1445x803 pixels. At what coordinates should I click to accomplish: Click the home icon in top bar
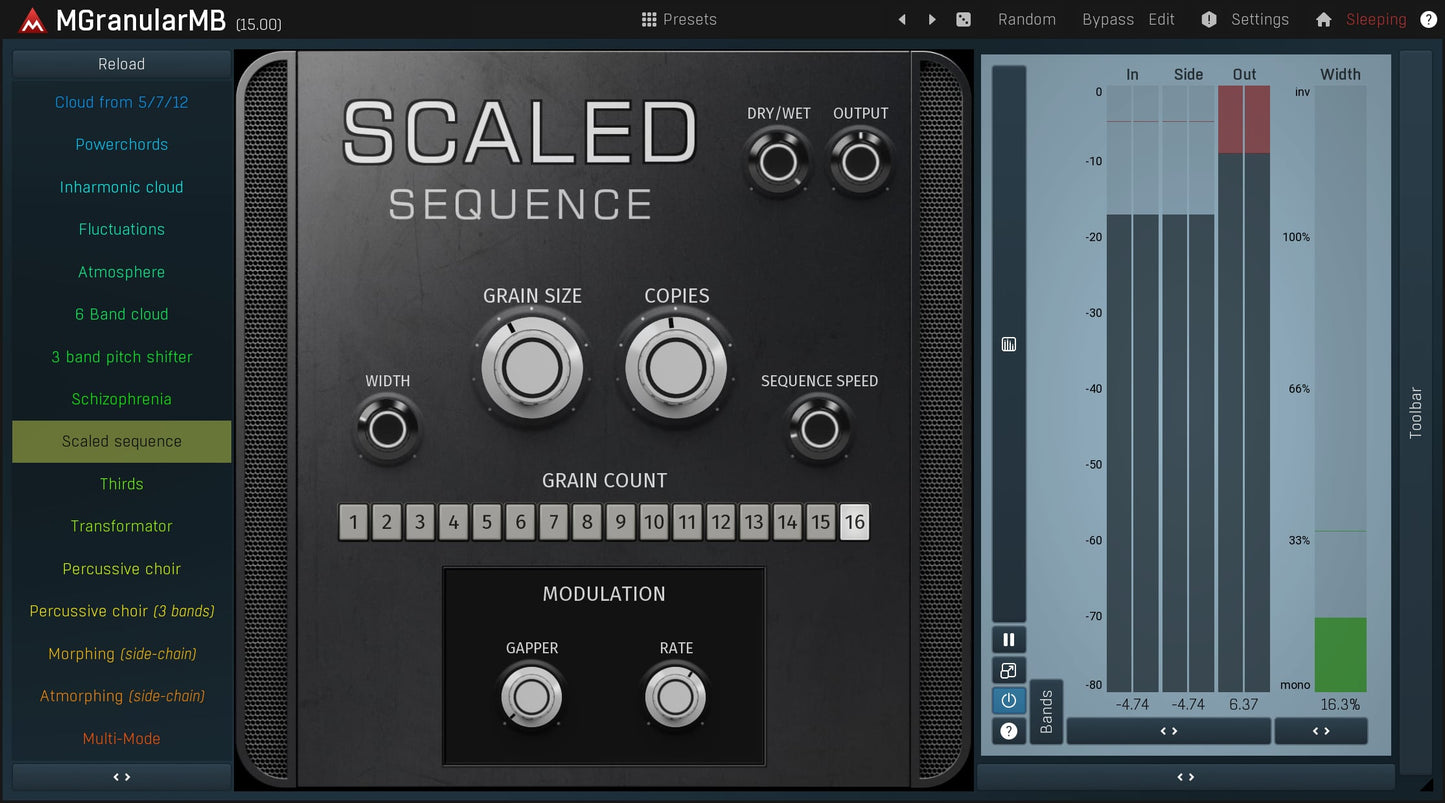click(1323, 19)
